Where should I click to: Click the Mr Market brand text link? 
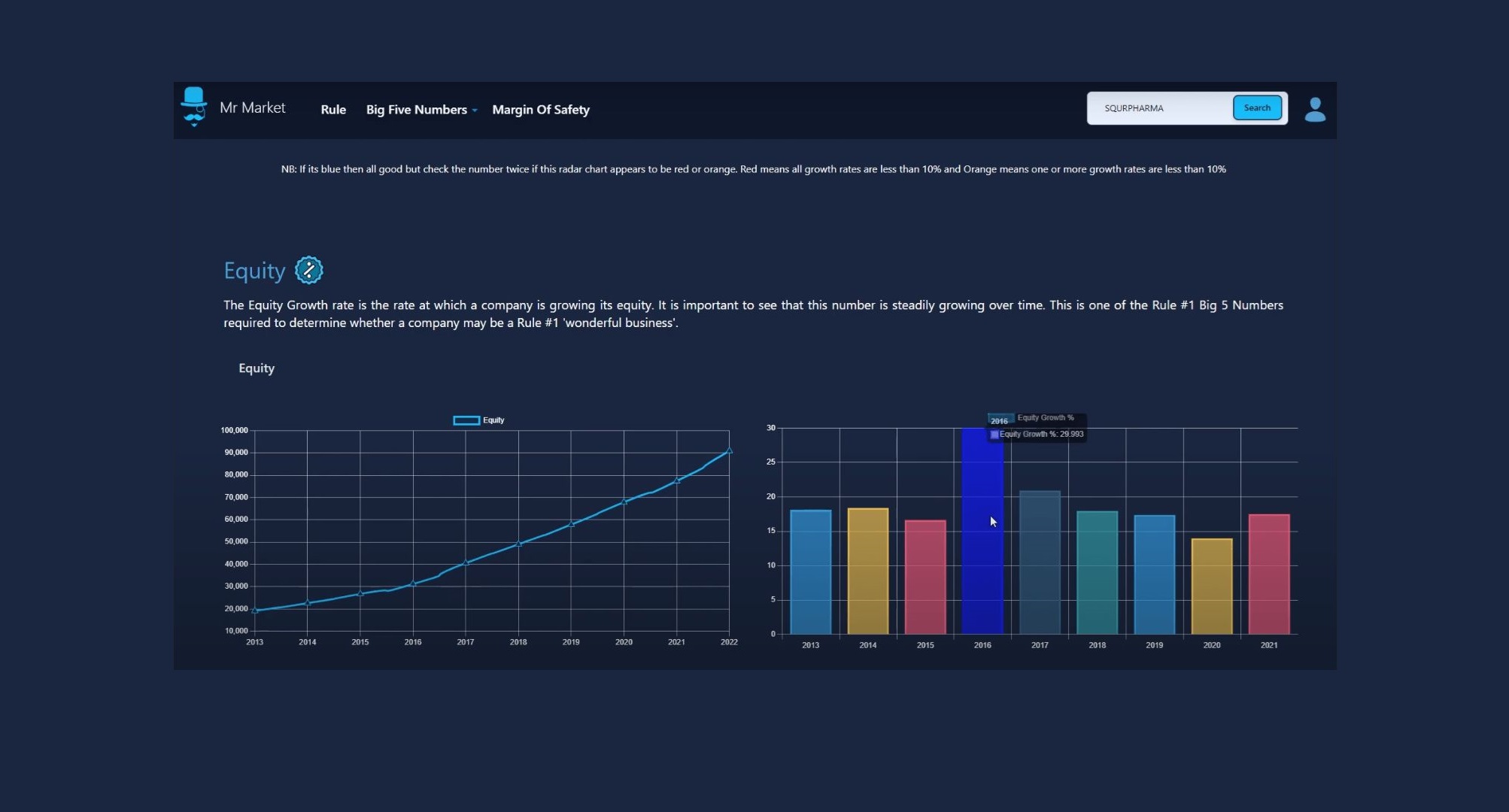tap(252, 108)
